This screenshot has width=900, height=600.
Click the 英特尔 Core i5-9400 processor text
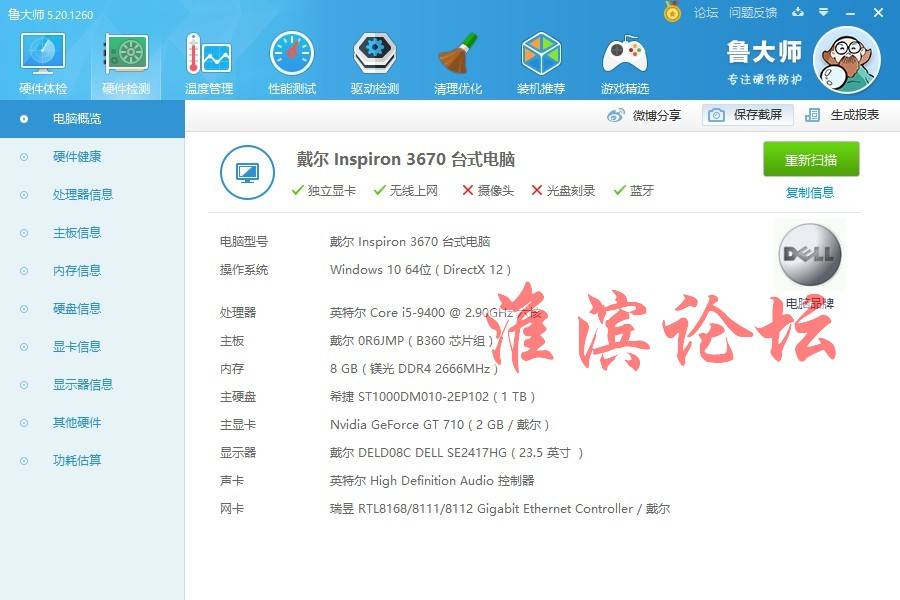pyautogui.click(x=435, y=313)
